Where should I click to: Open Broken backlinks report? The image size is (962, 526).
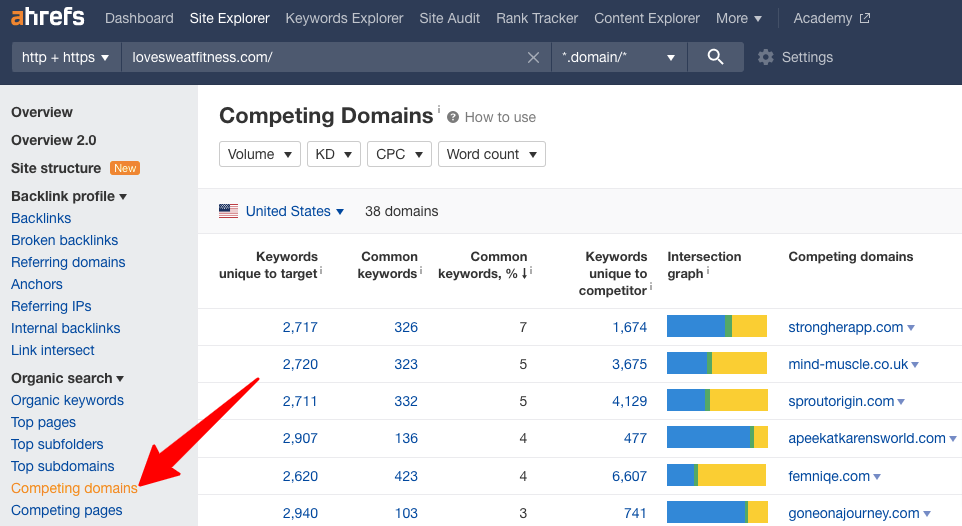tap(64, 241)
